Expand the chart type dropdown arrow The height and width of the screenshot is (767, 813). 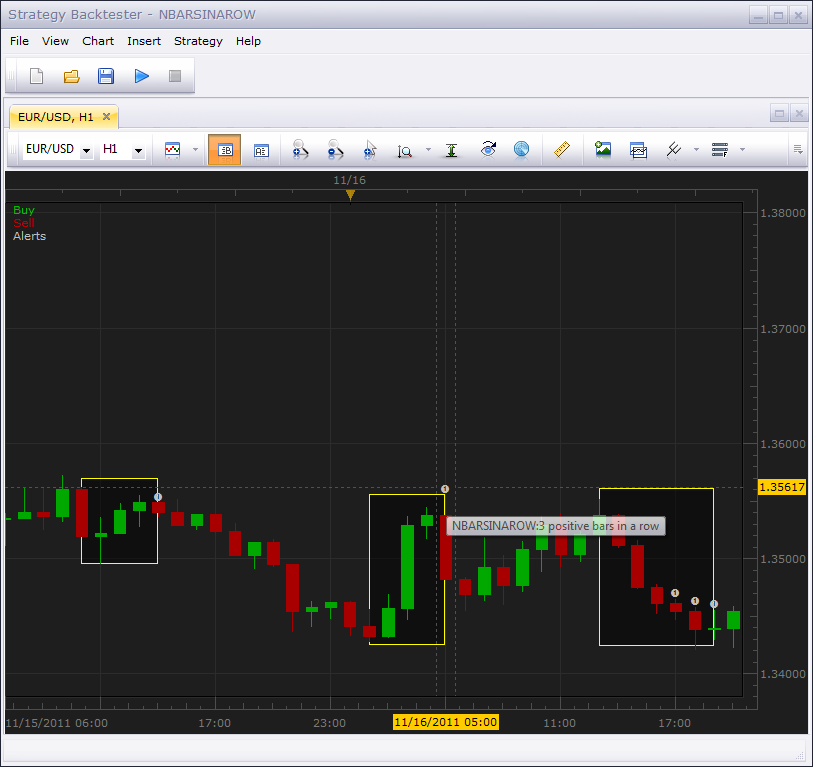[195, 149]
